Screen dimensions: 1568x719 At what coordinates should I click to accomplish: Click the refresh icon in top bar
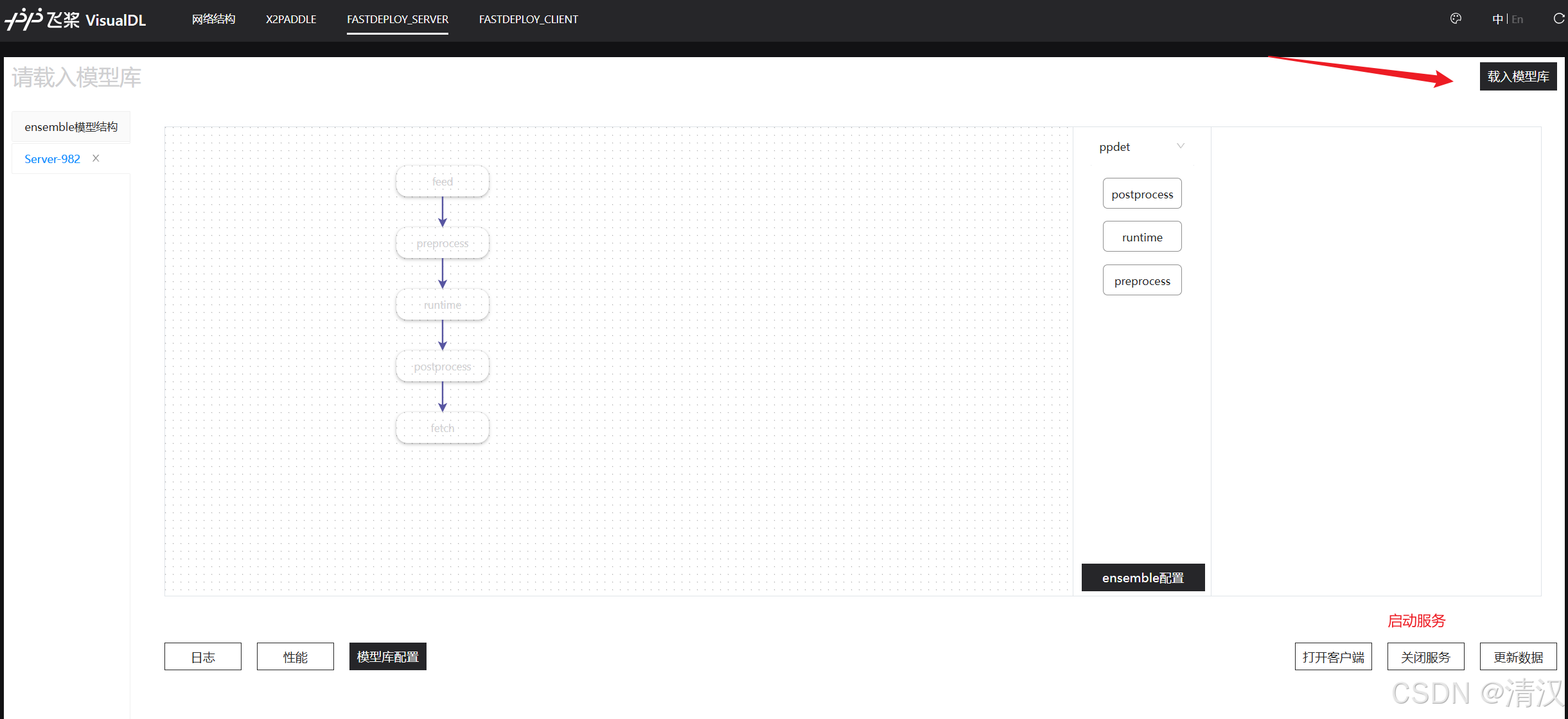click(1559, 19)
